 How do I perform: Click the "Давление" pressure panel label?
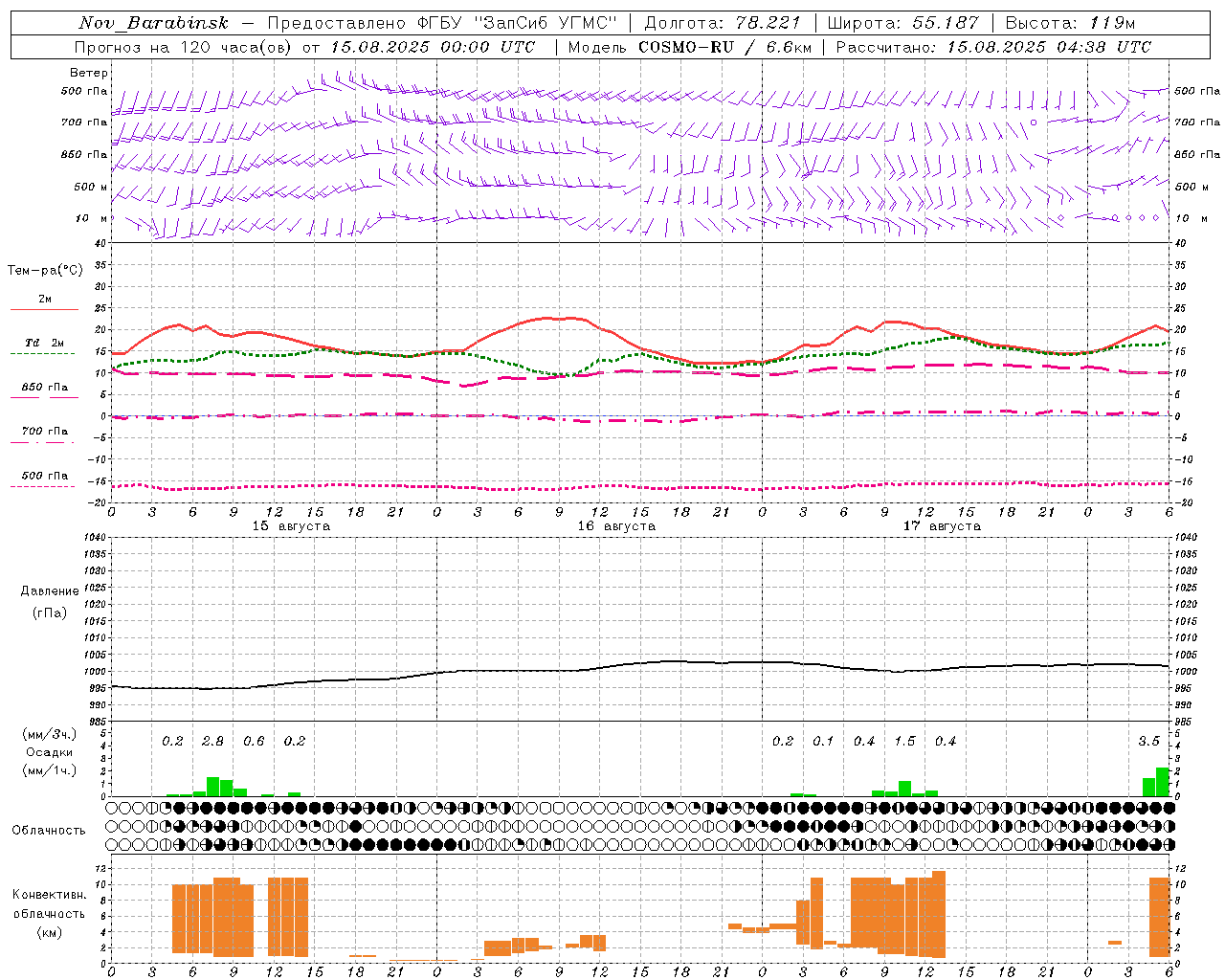click(50, 591)
